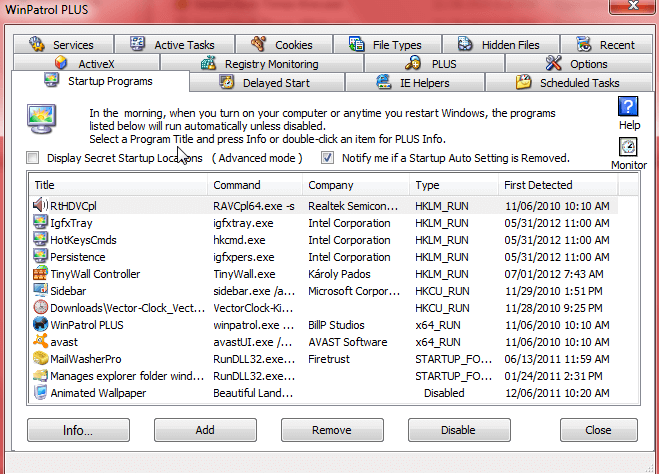The width and height of the screenshot is (659, 474).
Task: Click the Remove button
Action: pos(332,430)
